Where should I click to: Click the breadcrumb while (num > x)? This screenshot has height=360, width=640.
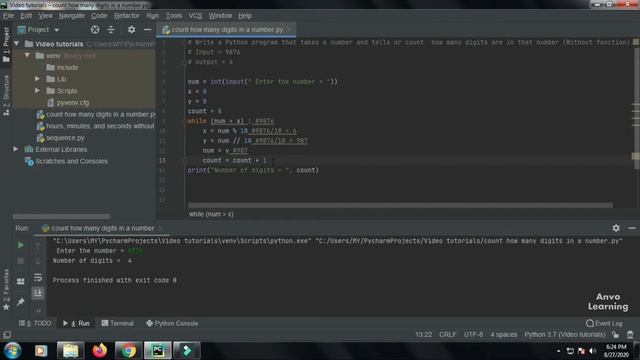[211, 214]
